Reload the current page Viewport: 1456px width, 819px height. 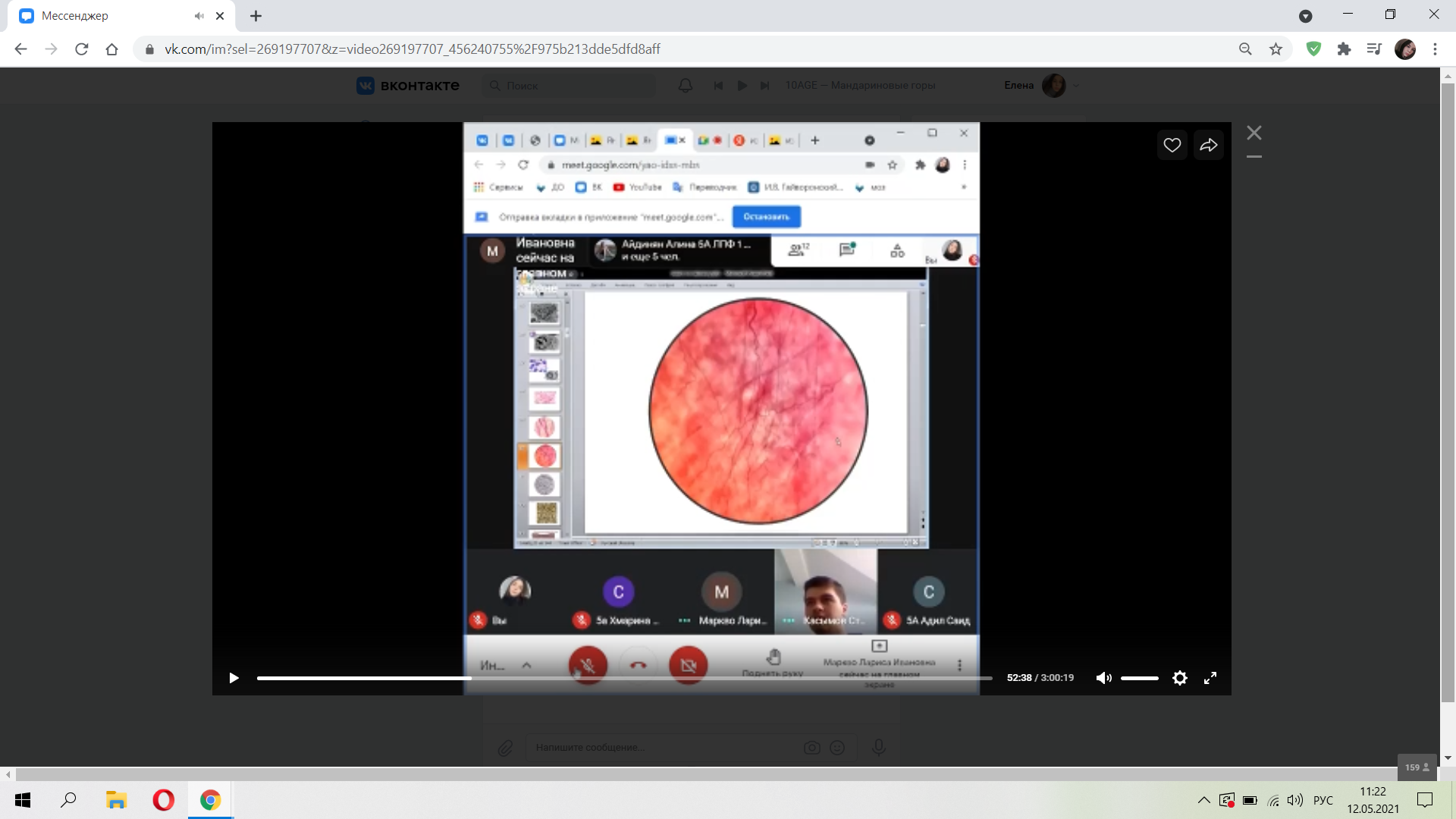(x=81, y=49)
